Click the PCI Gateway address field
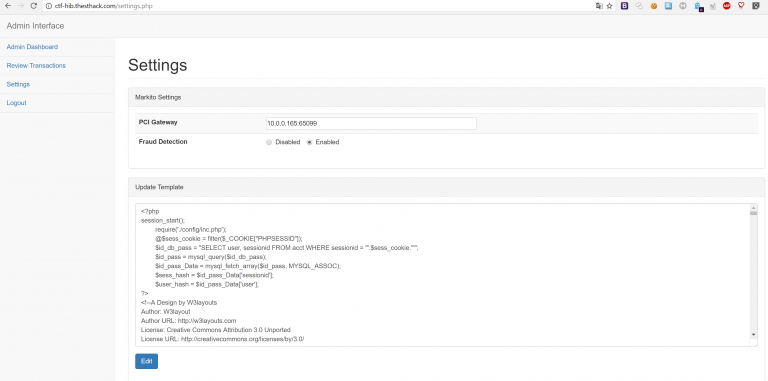Viewport: 768px width, 381px height. pyautogui.click(x=371, y=123)
